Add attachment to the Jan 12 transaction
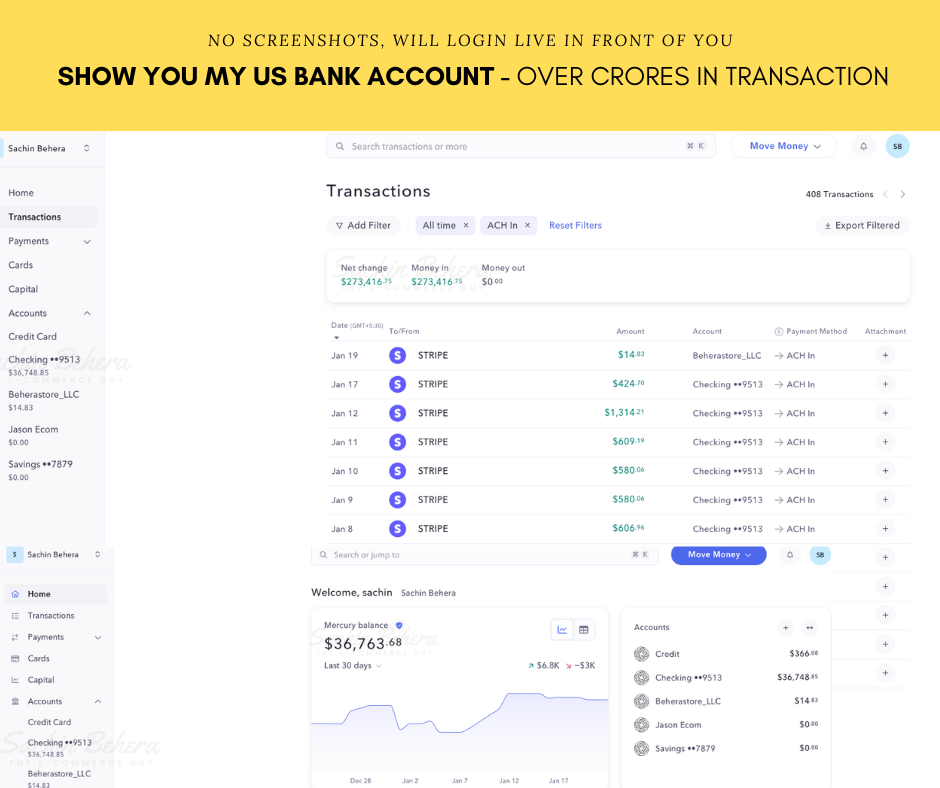940x788 pixels. pyautogui.click(x=884, y=413)
